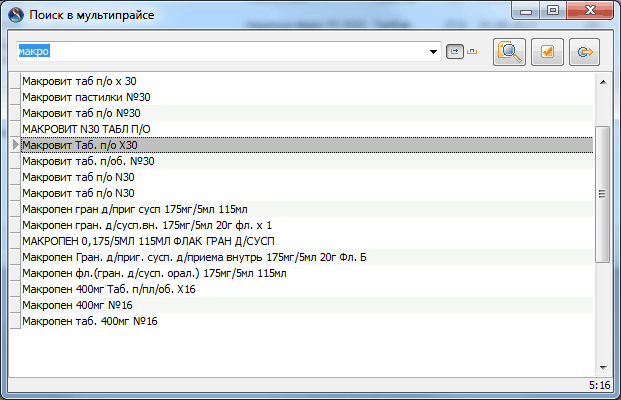Select row 'Макропен 400мг №16'
Viewport: 621px width, 400px height.
[x=307, y=305]
